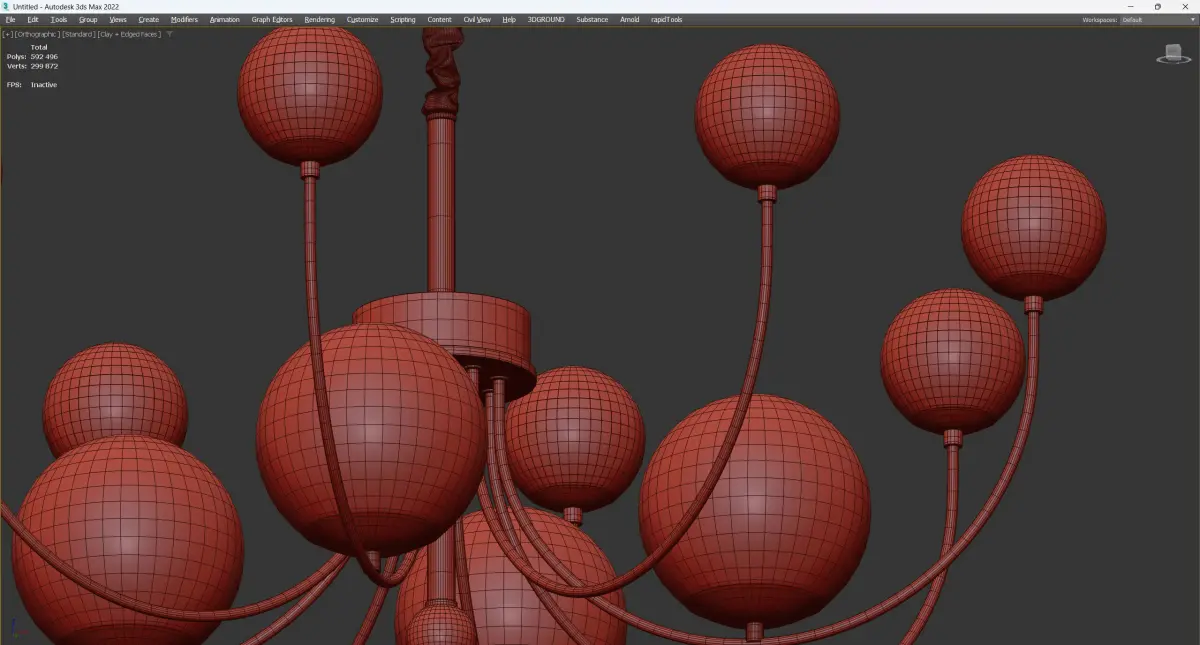Open the Scripting menu
Screen dimensions: 1200x645
(402, 19)
